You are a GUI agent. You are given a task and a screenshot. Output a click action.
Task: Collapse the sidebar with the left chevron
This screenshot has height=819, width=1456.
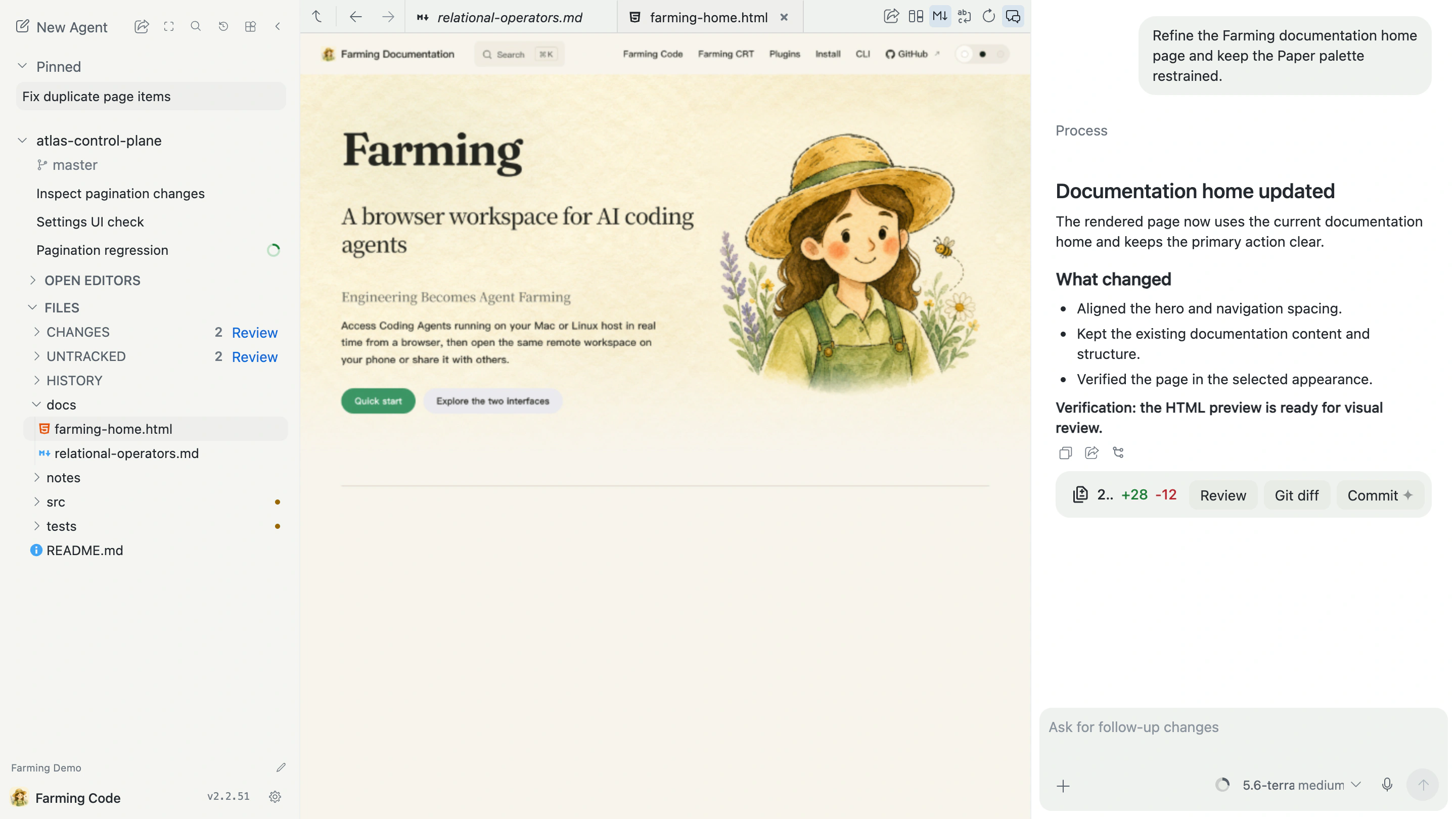278,27
